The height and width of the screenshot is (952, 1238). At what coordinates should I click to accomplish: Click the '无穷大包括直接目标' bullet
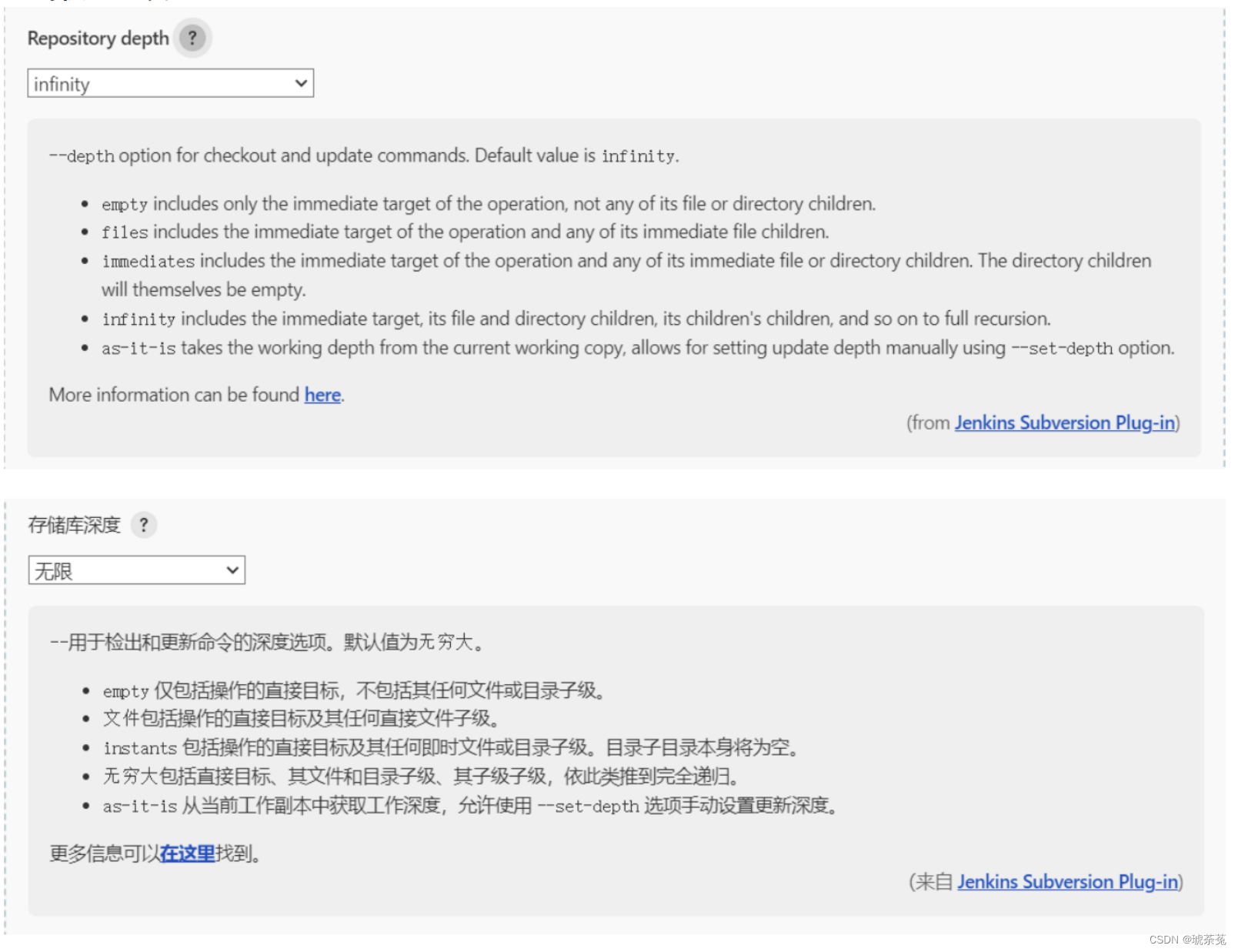(x=422, y=777)
